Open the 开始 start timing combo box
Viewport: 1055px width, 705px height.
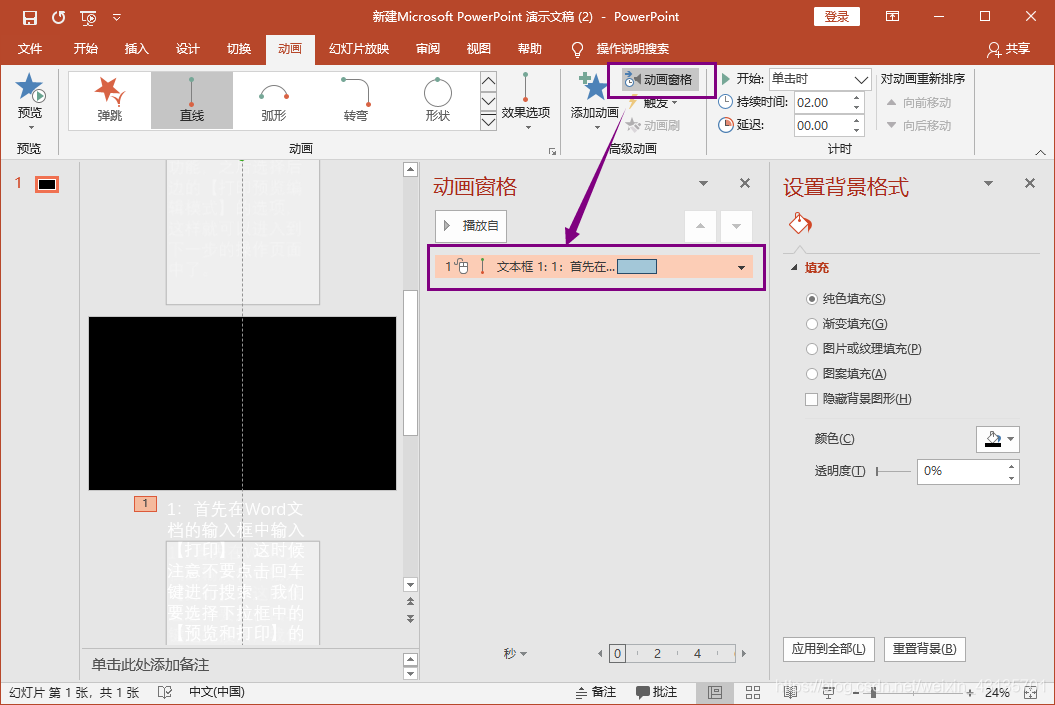tap(820, 79)
